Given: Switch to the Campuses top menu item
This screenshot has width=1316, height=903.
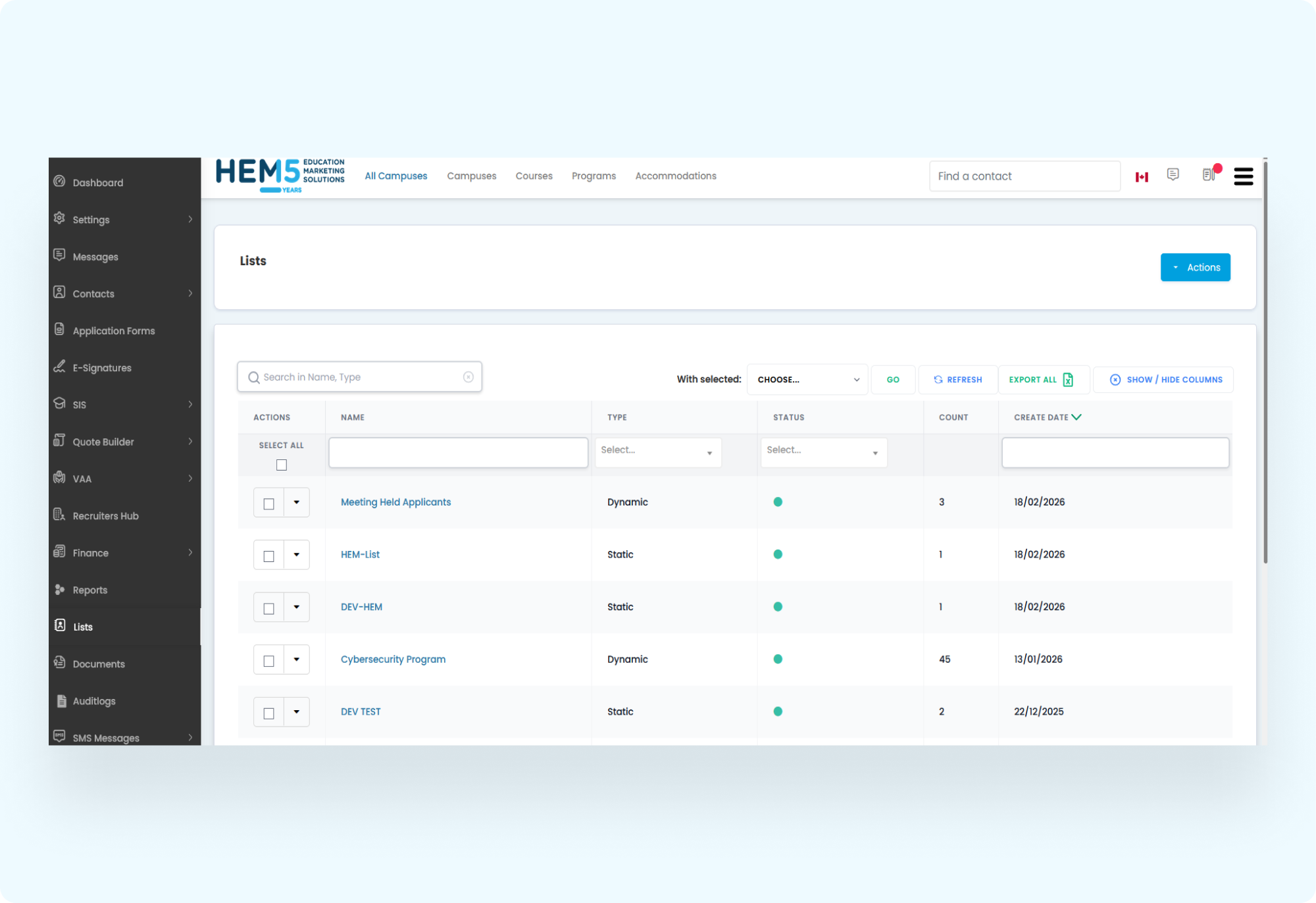Looking at the screenshot, I should click(x=471, y=176).
